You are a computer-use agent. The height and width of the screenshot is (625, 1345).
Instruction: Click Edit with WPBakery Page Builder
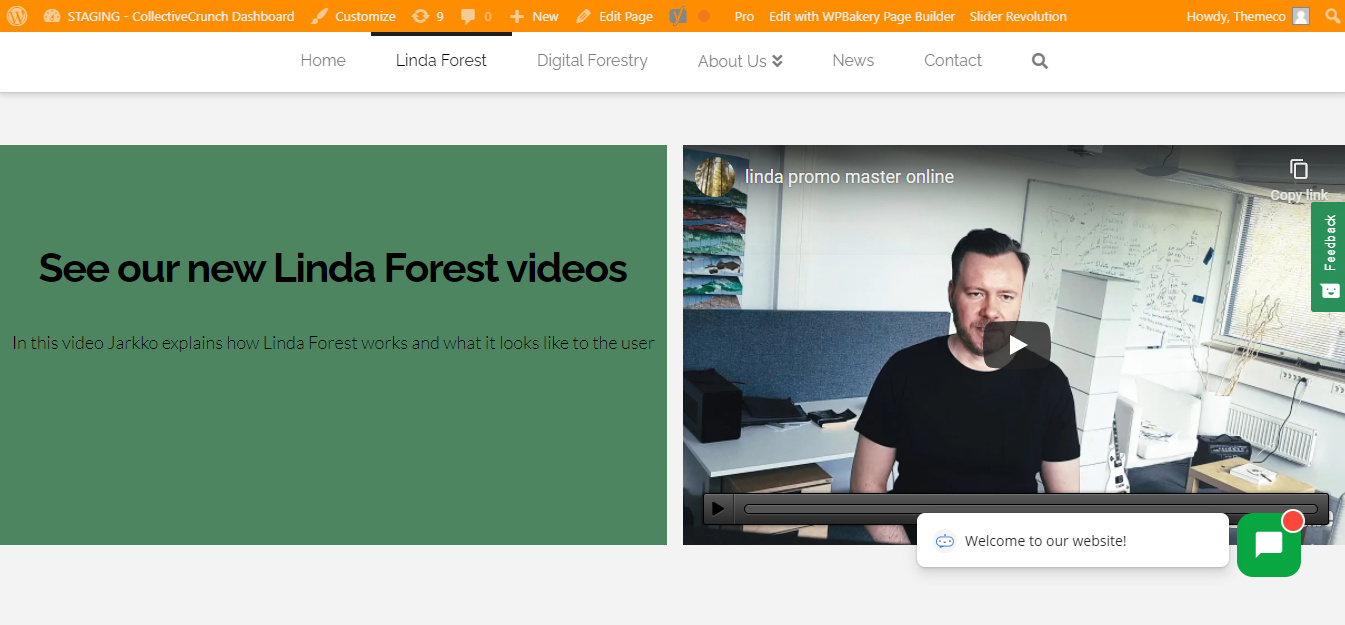tap(862, 16)
